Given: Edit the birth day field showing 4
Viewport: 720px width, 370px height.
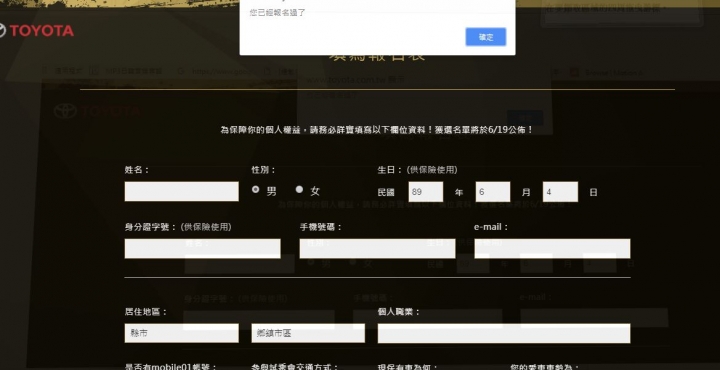Looking at the screenshot, I should (x=560, y=192).
